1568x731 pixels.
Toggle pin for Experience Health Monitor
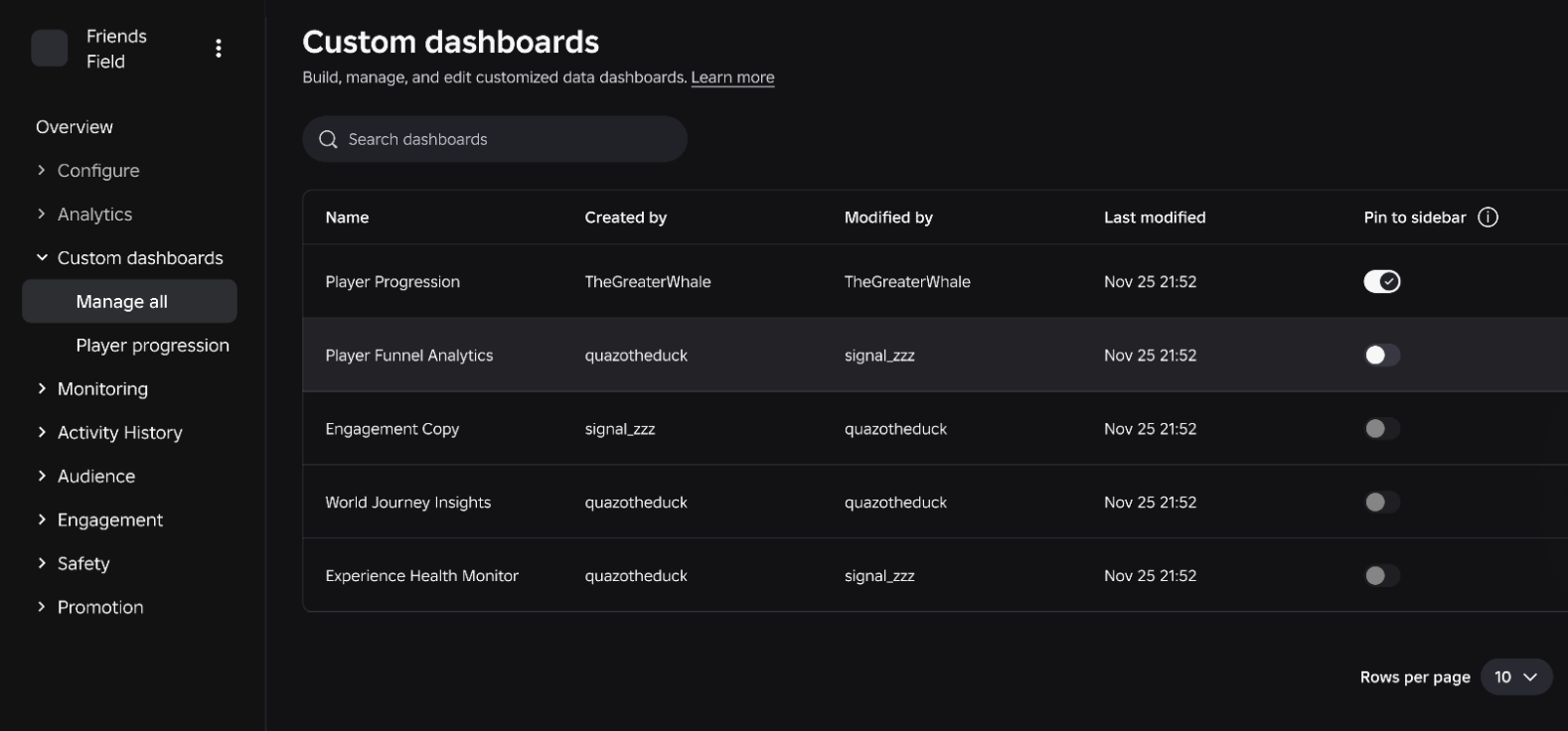click(x=1381, y=576)
